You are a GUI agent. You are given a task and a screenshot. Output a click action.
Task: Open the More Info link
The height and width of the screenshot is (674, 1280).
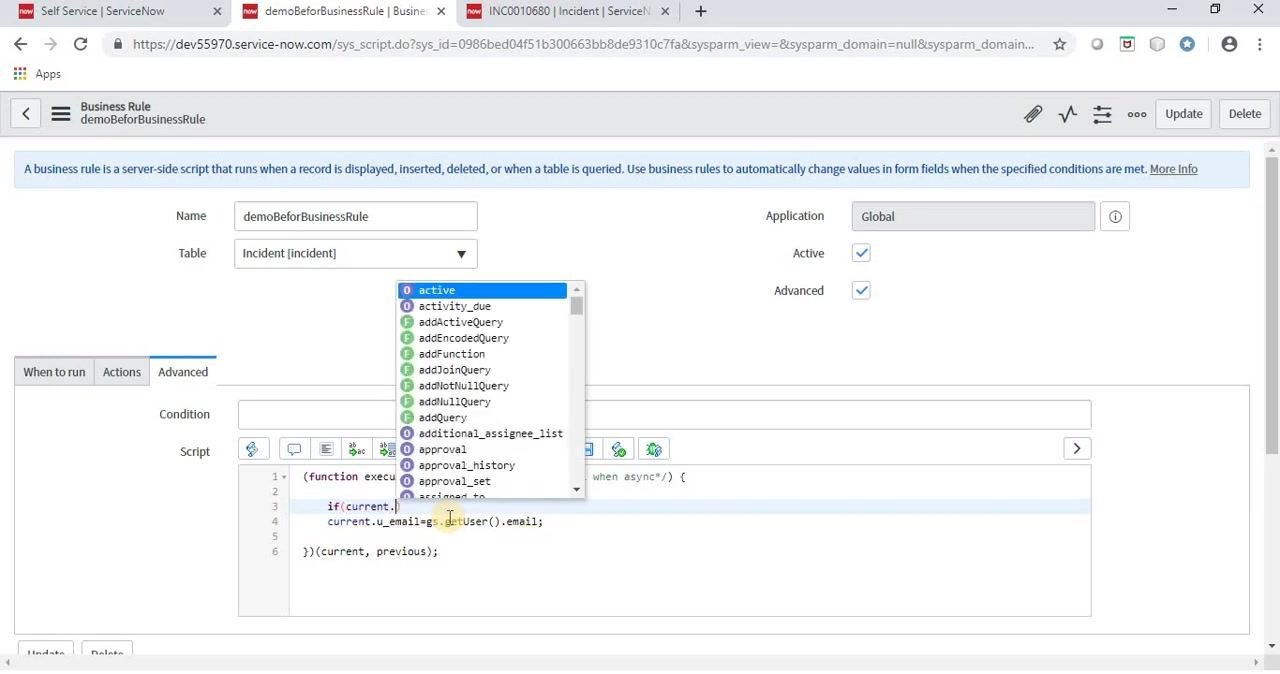coord(1173,169)
